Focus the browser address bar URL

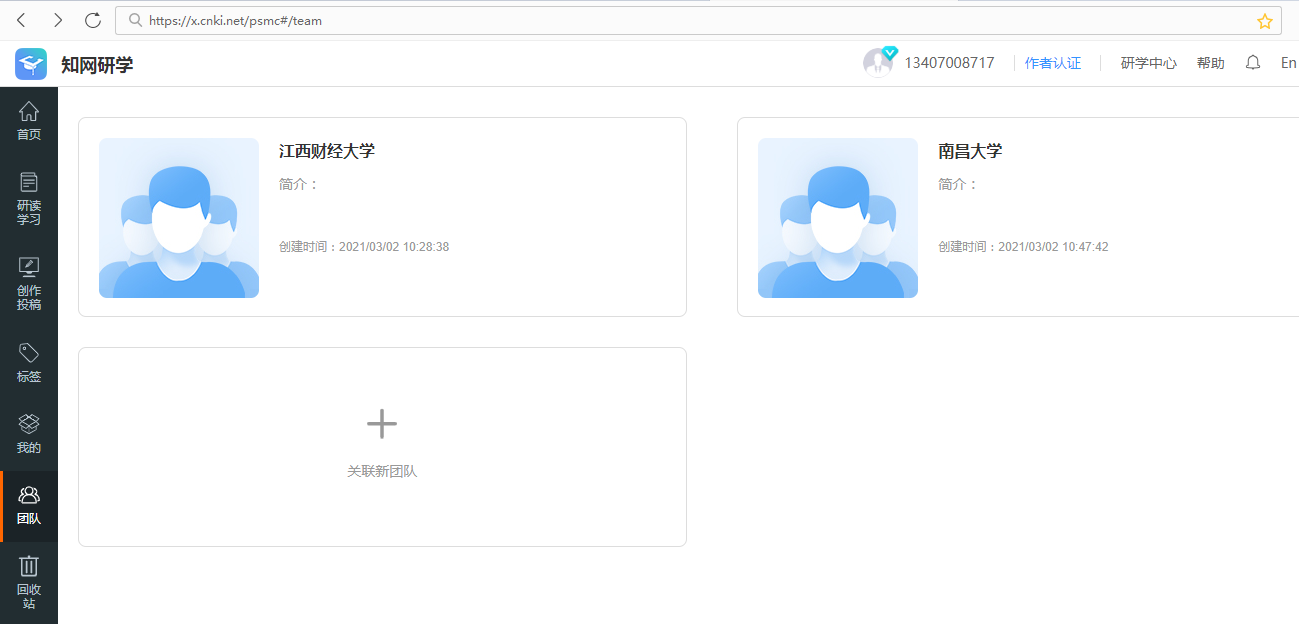point(700,20)
